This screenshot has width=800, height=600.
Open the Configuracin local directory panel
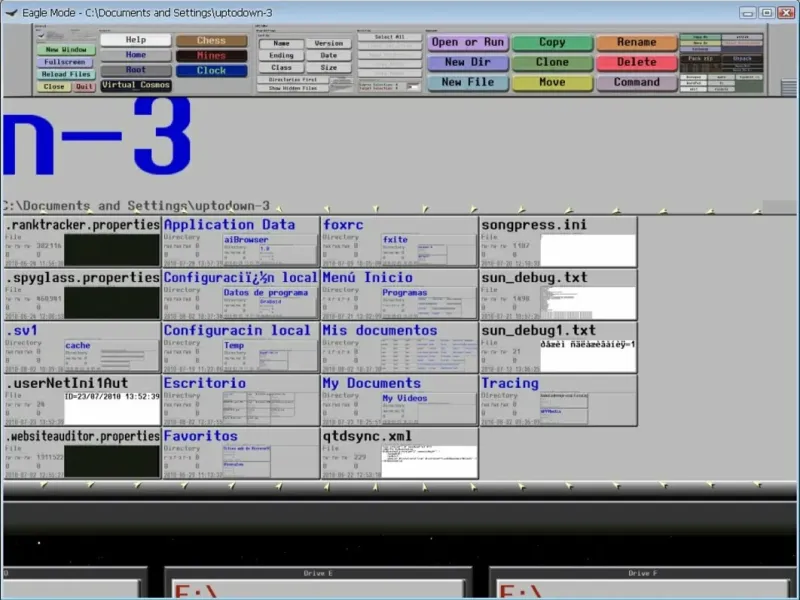[x=241, y=347]
